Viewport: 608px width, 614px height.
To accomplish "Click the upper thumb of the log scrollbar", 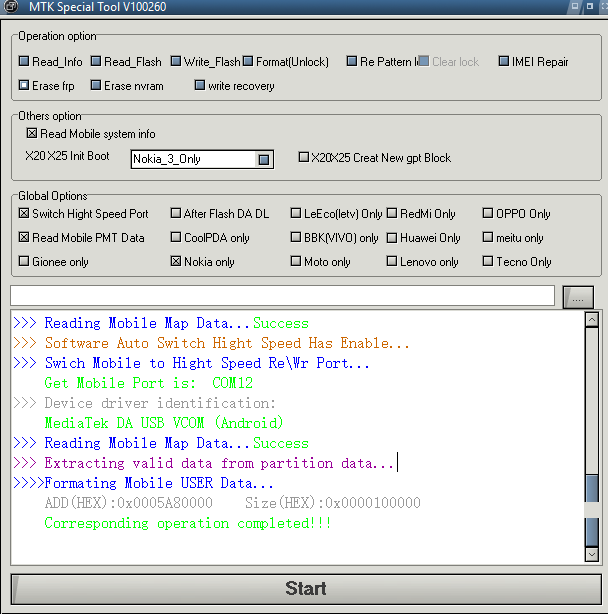I will tap(592, 488).
